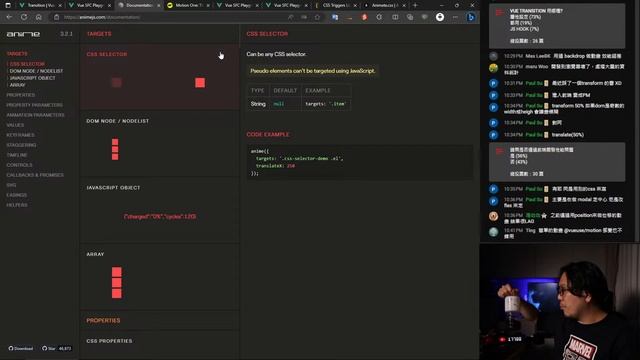This screenshot has width=640, height=360.
Task: Click the read aloud icon in address bar
Action: (291, 17)
